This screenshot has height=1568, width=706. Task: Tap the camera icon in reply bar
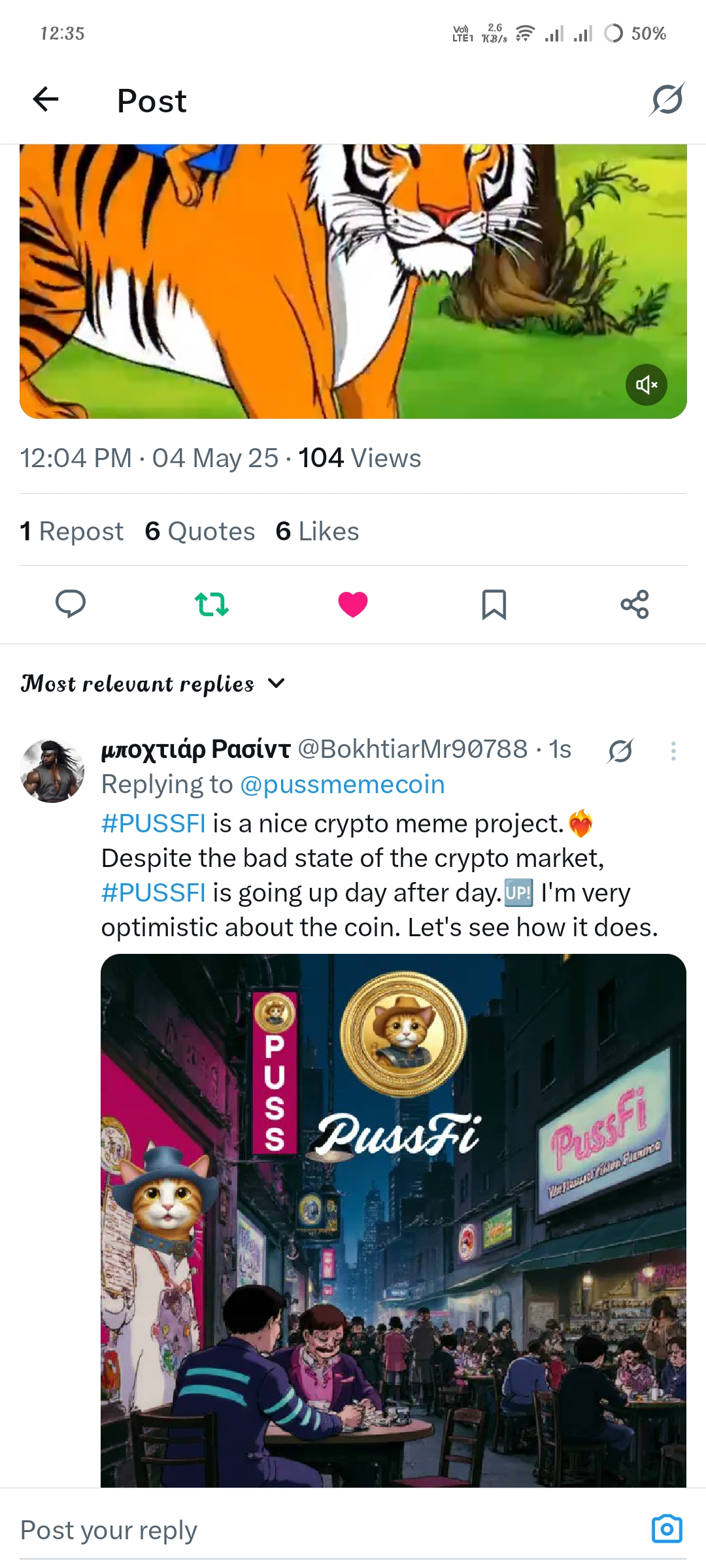667,1529
